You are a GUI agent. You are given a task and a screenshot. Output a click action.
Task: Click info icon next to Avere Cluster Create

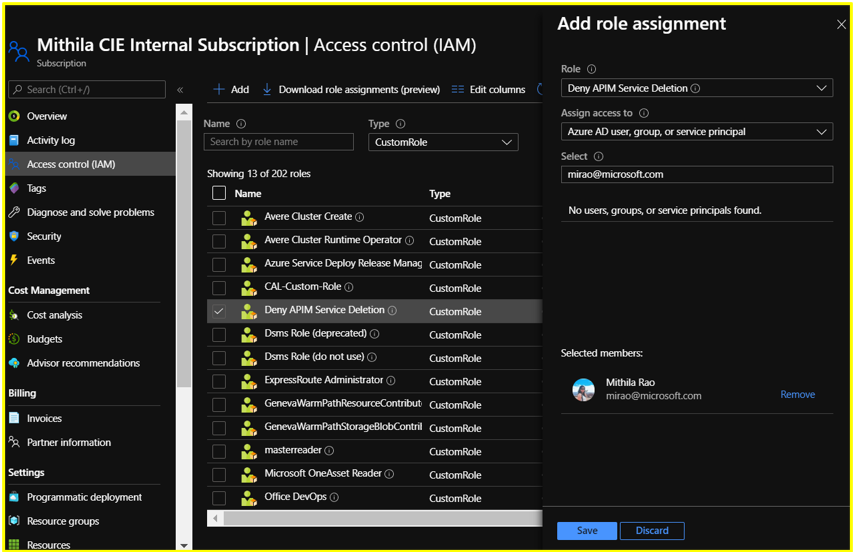(359, 217)
